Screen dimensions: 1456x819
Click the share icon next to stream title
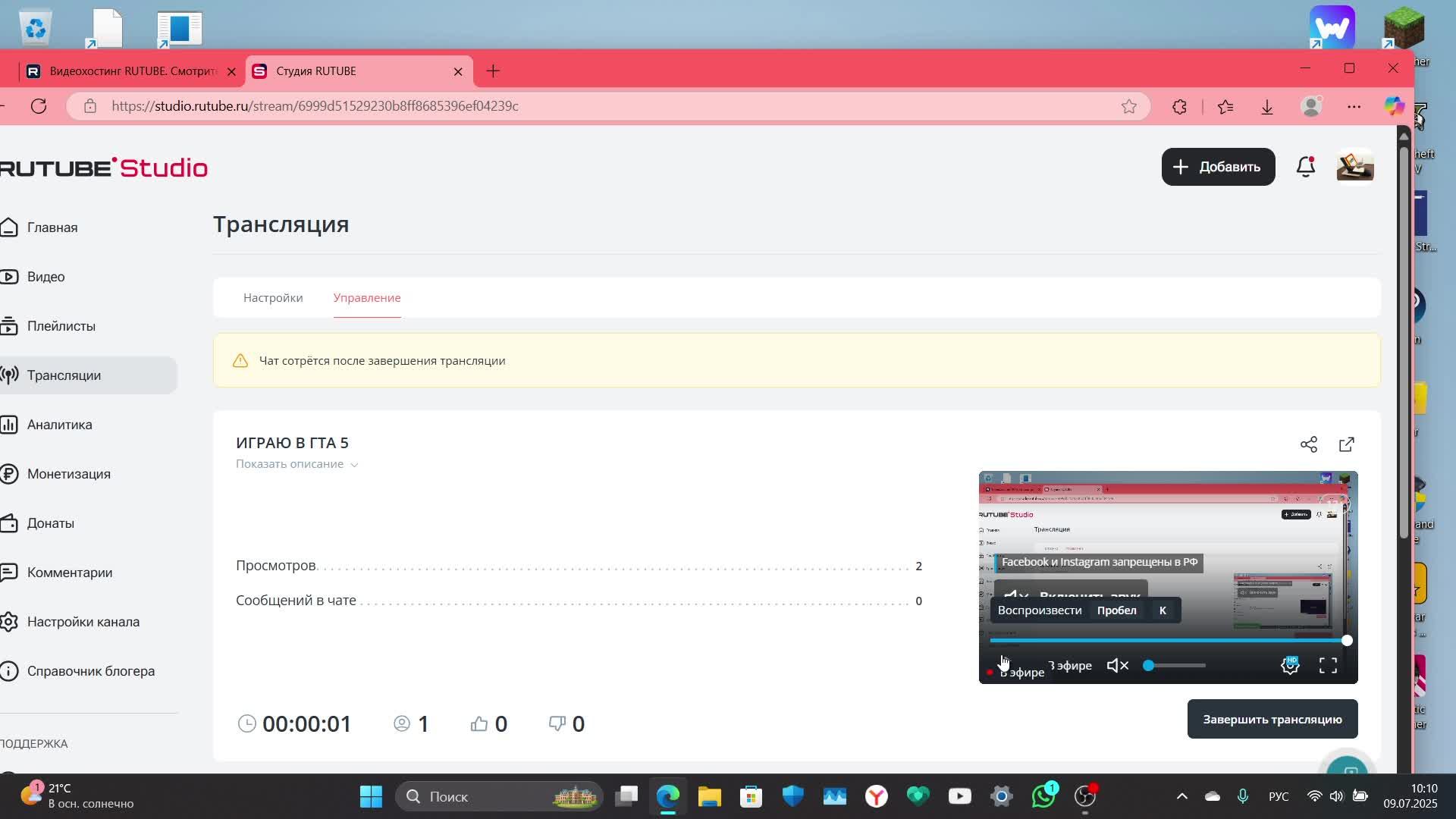click(1309, 444)
